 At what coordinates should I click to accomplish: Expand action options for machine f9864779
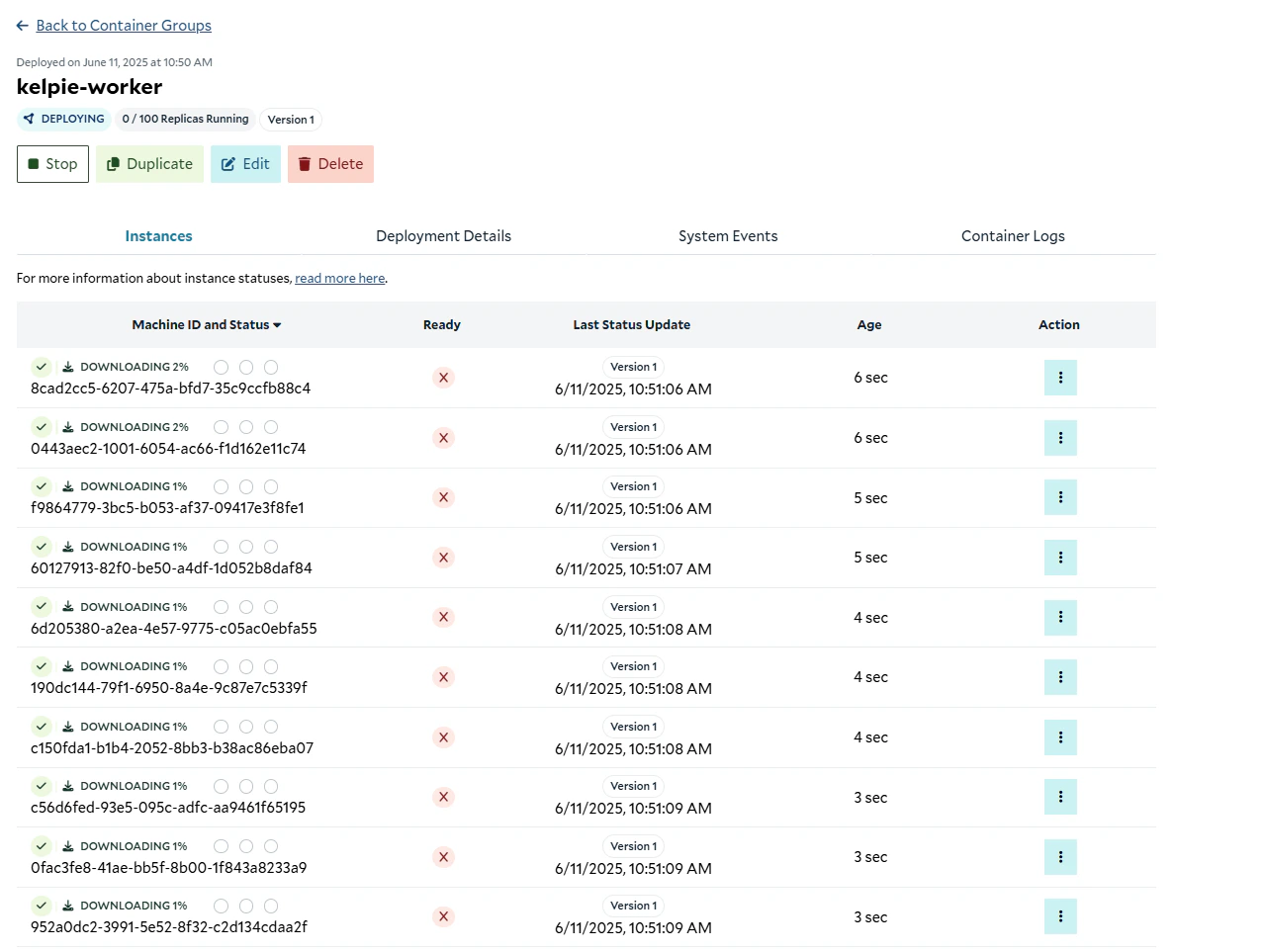(1060, 497)
